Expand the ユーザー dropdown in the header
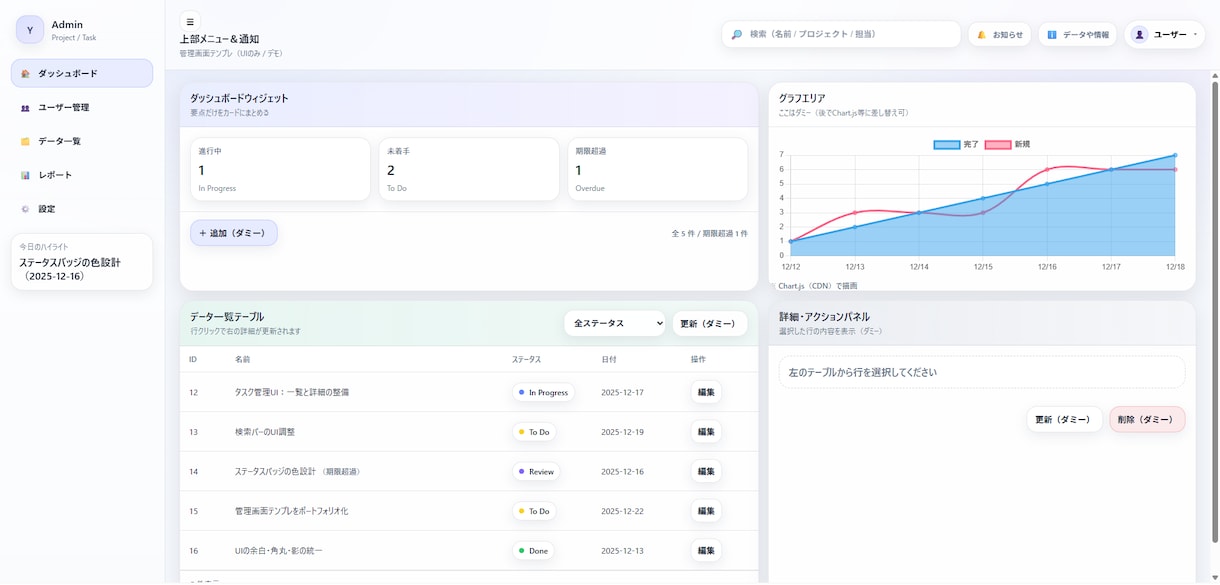The height and width of the screenshot is (585, 1220). click(1165, 34)
